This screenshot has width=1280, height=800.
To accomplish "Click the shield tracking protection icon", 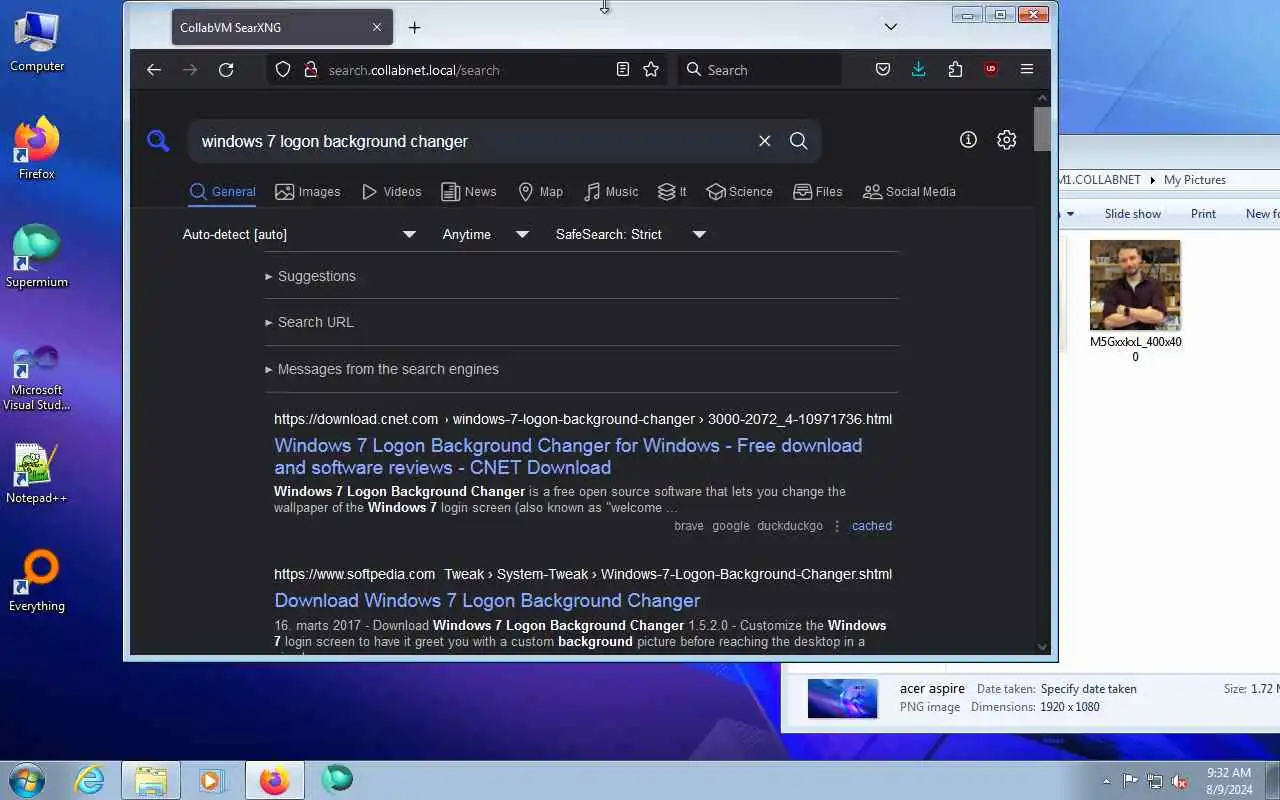I will [x=283, y=70].
